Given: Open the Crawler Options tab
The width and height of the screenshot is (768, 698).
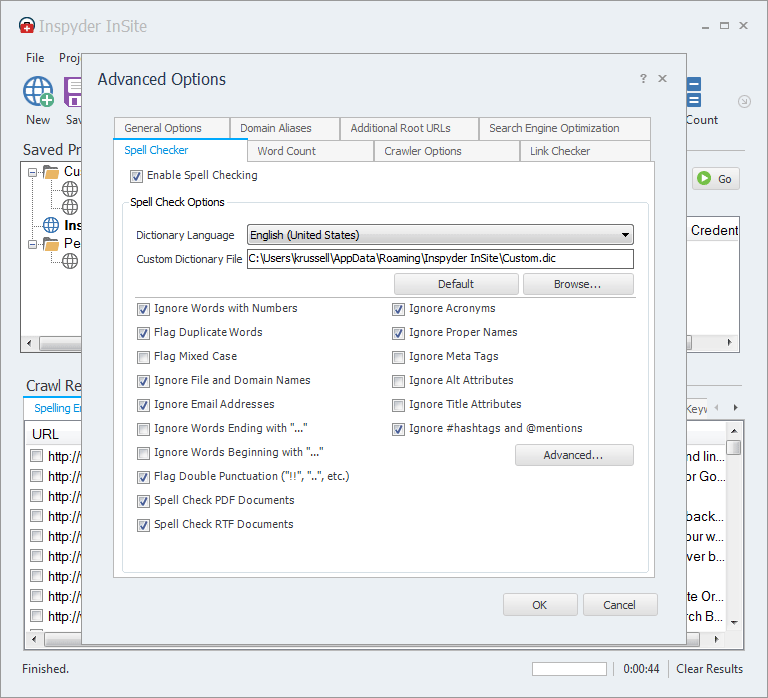Looking at the screenshot, I should pyautogui.click(x=447, y=151).
